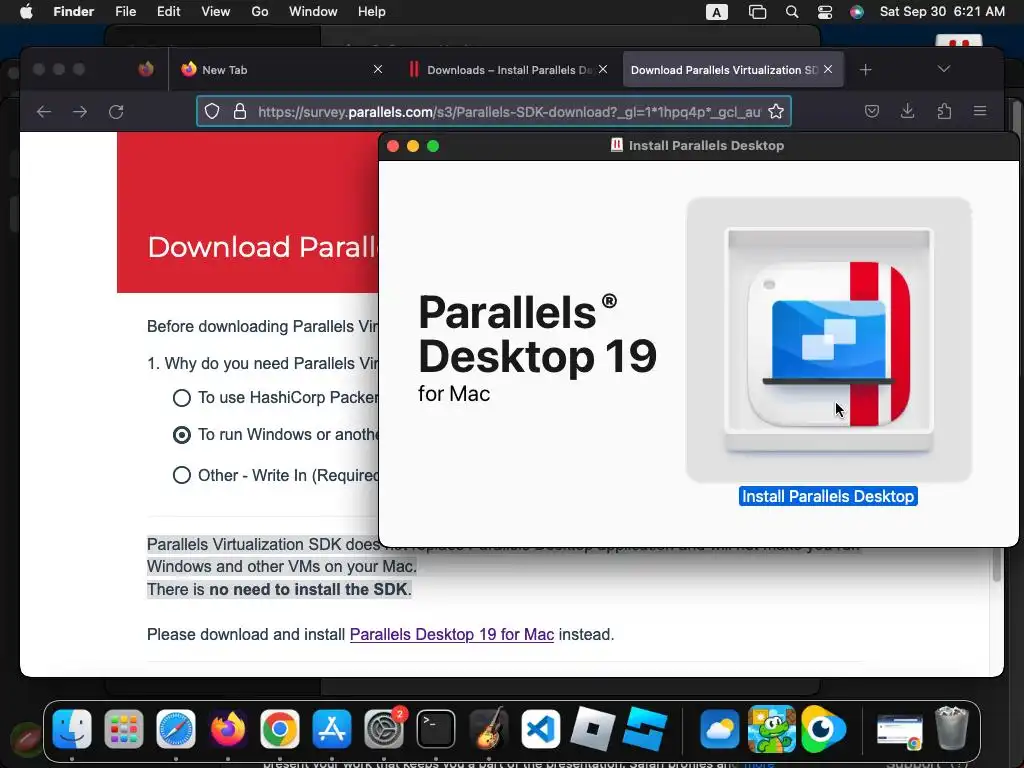Open date and time in menu bar
This screenshot has height=768, width=1024.
click(942, 12)
